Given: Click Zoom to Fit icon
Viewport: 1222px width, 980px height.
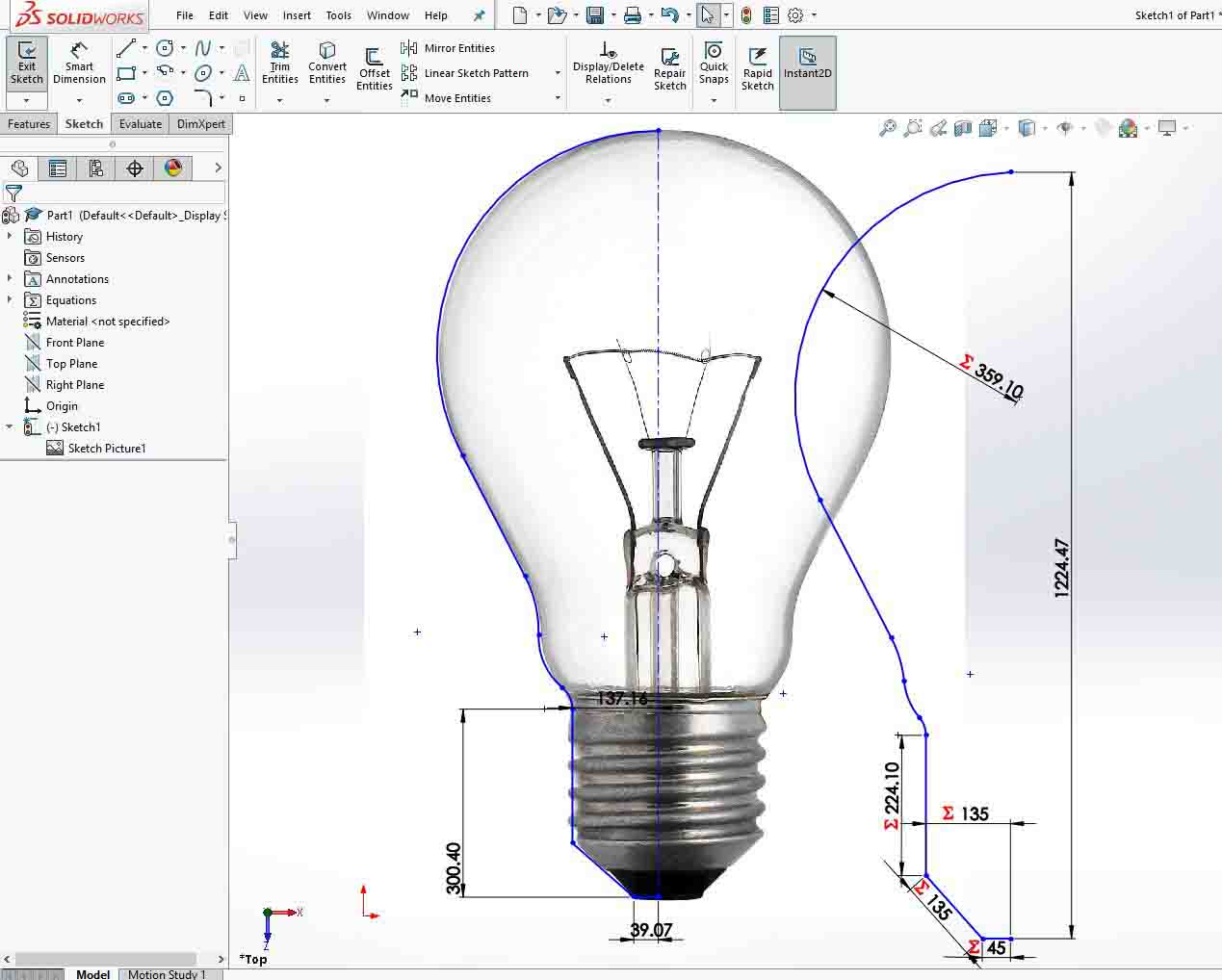Looking at the screenshot, I should click(x=888, y=128).
